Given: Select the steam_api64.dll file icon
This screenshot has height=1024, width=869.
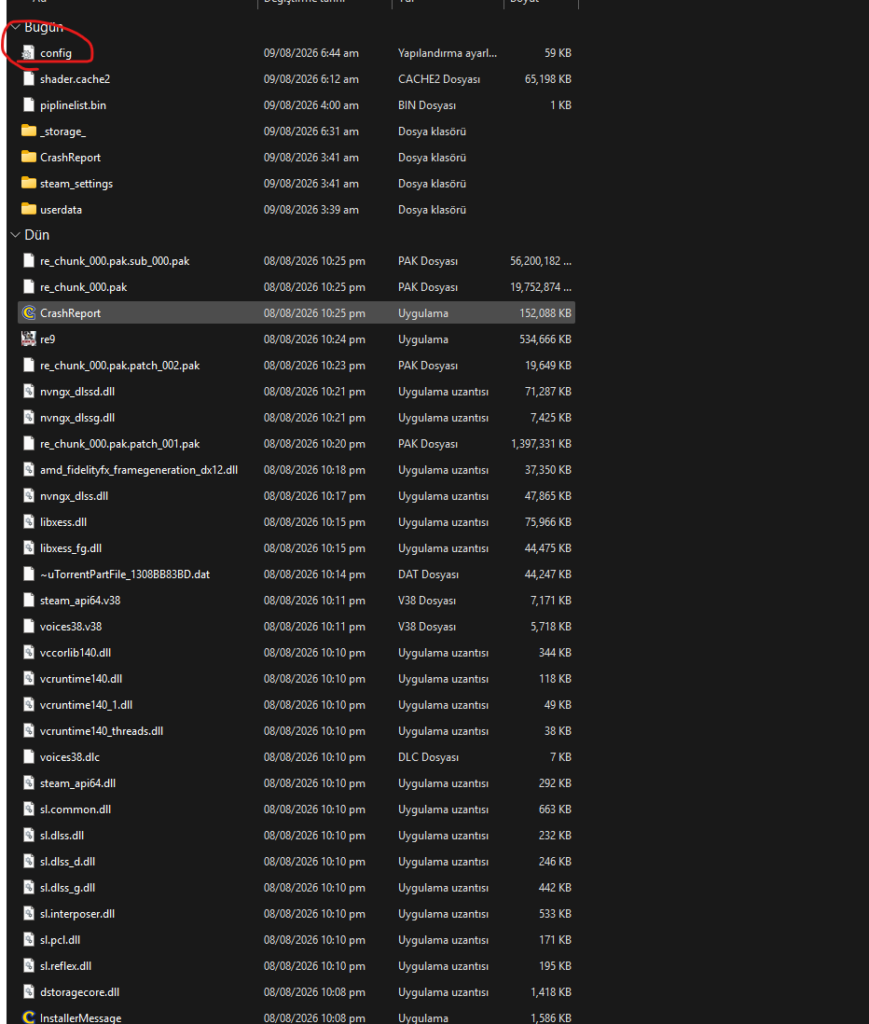Looking at the screenshot, I should 28,783.
